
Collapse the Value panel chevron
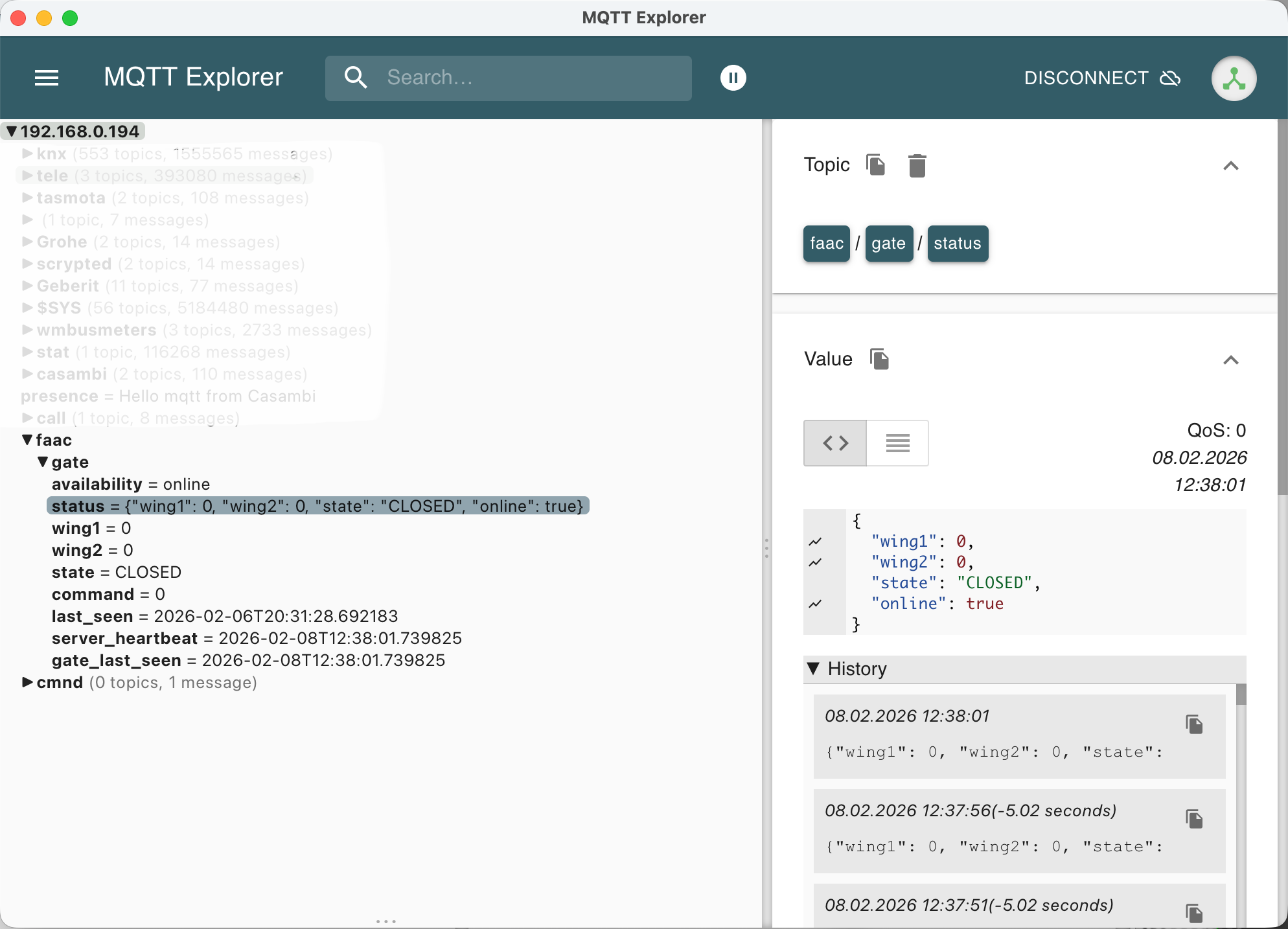[1230, 360]
